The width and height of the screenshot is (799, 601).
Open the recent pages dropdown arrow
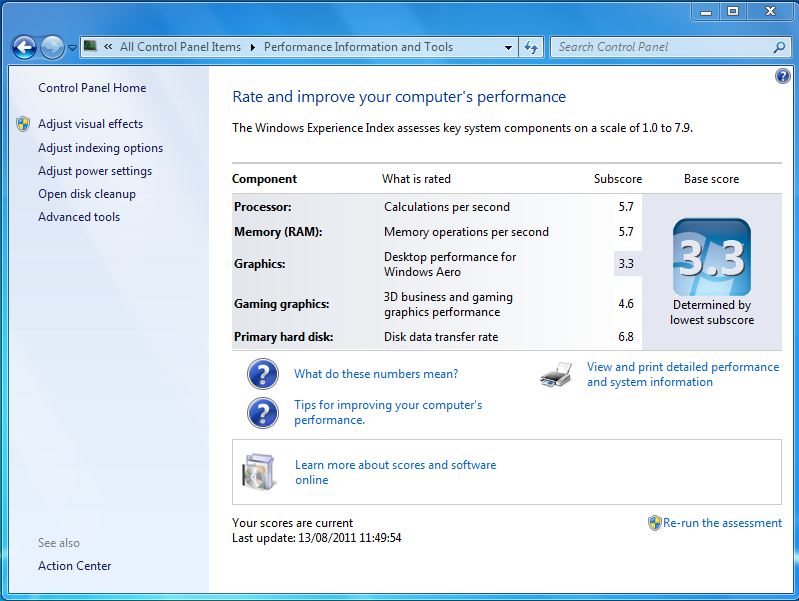coord(72,48)
